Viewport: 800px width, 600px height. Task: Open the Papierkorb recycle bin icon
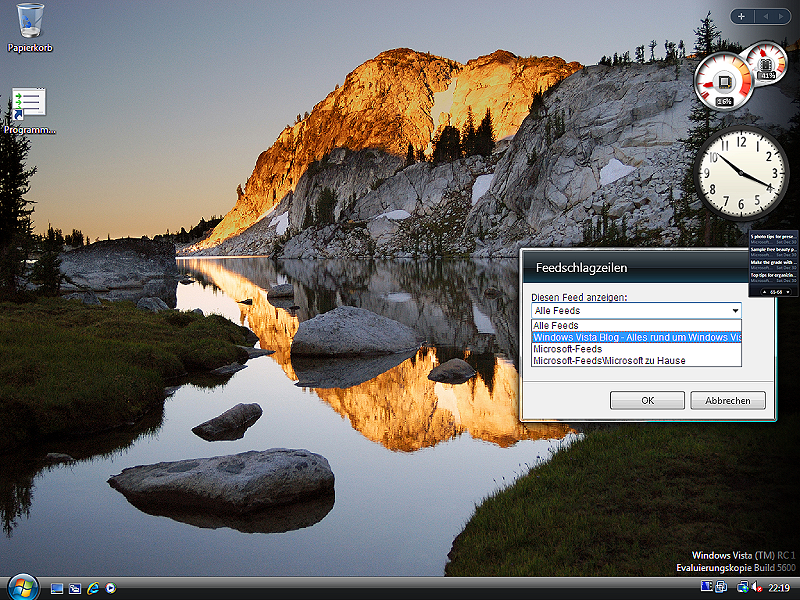(x=30, y=20)
